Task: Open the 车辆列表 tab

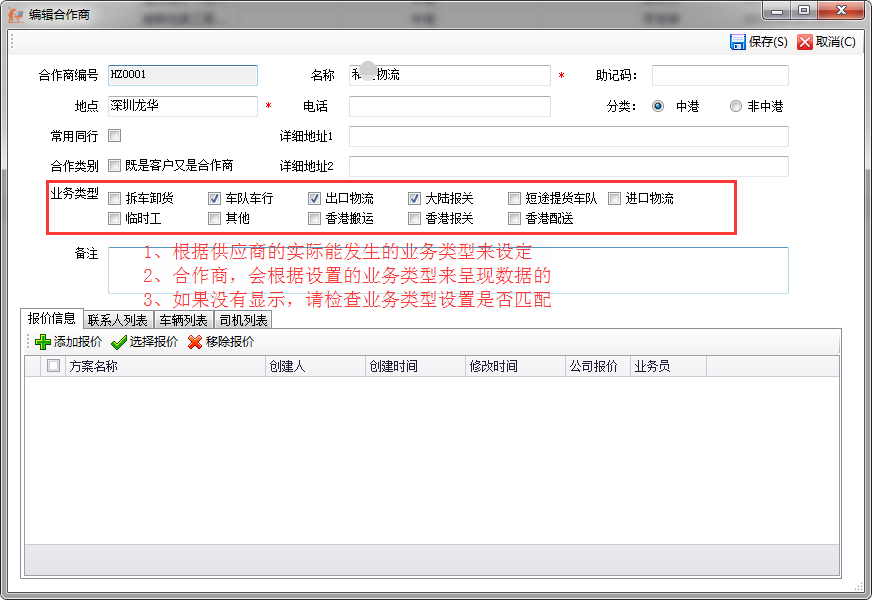Action: [183, 320]
